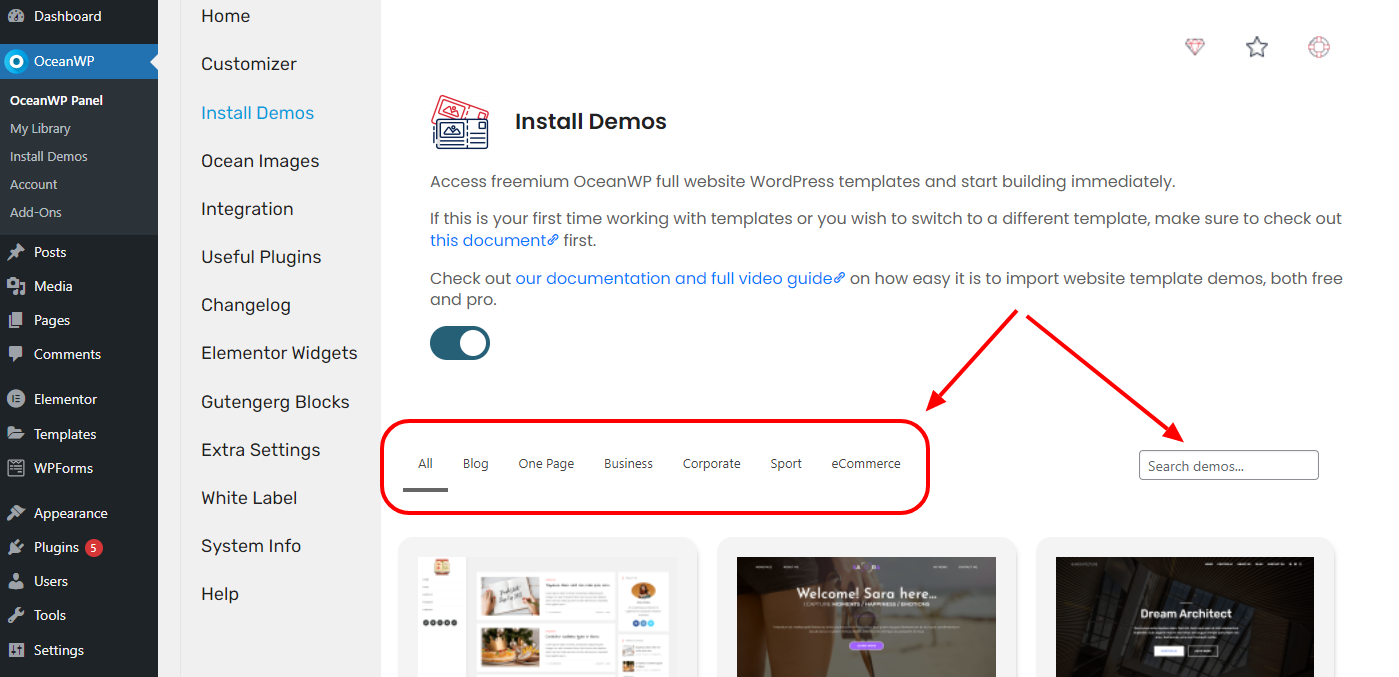Turn off the Install Demos toggle switch
The height and width of the screenshot is (677, 1399).
(460, 343)
